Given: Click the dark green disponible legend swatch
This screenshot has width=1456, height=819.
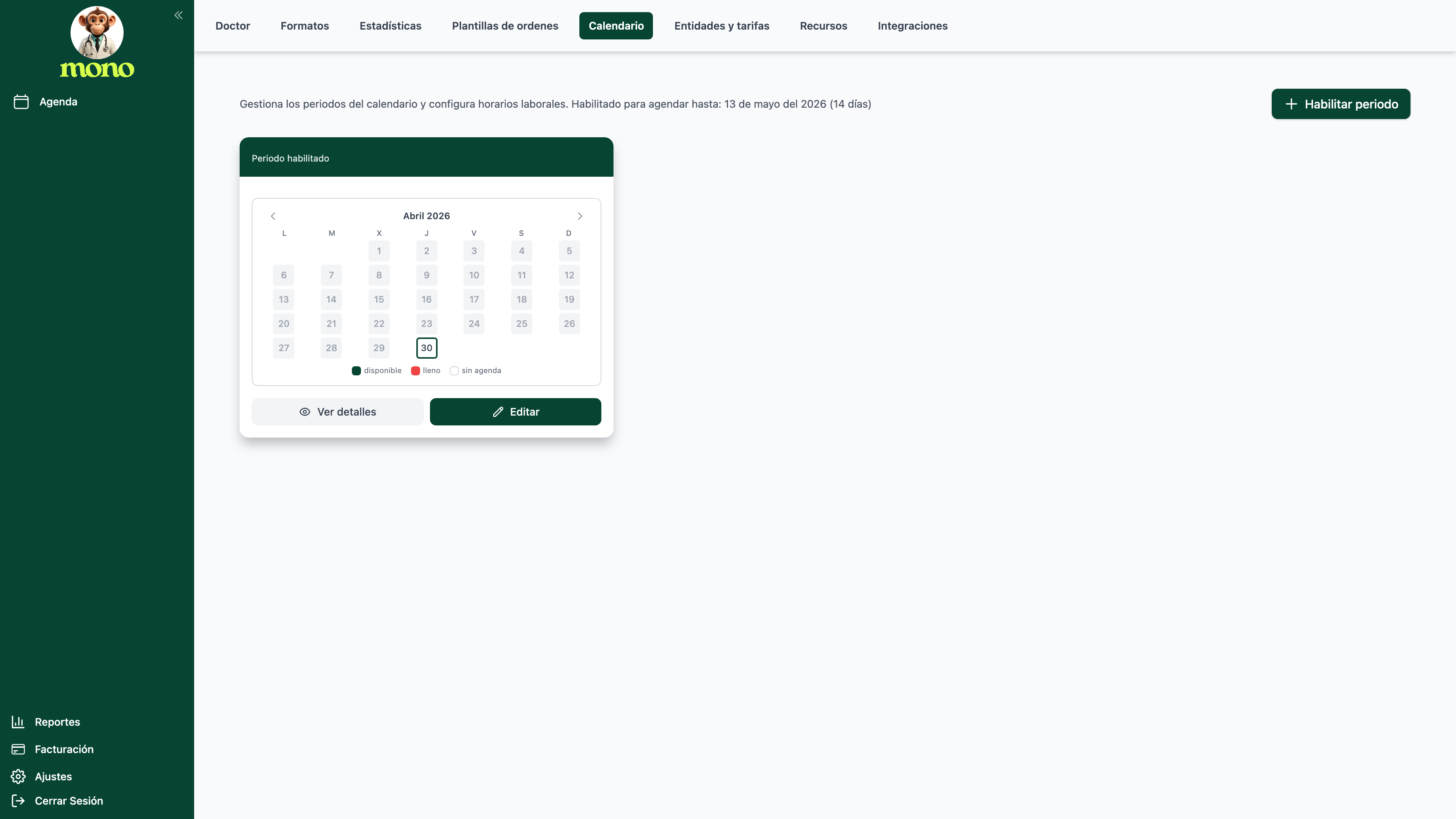Looking at the screenshot, I should pyautogui.click(x=356, y=371).
